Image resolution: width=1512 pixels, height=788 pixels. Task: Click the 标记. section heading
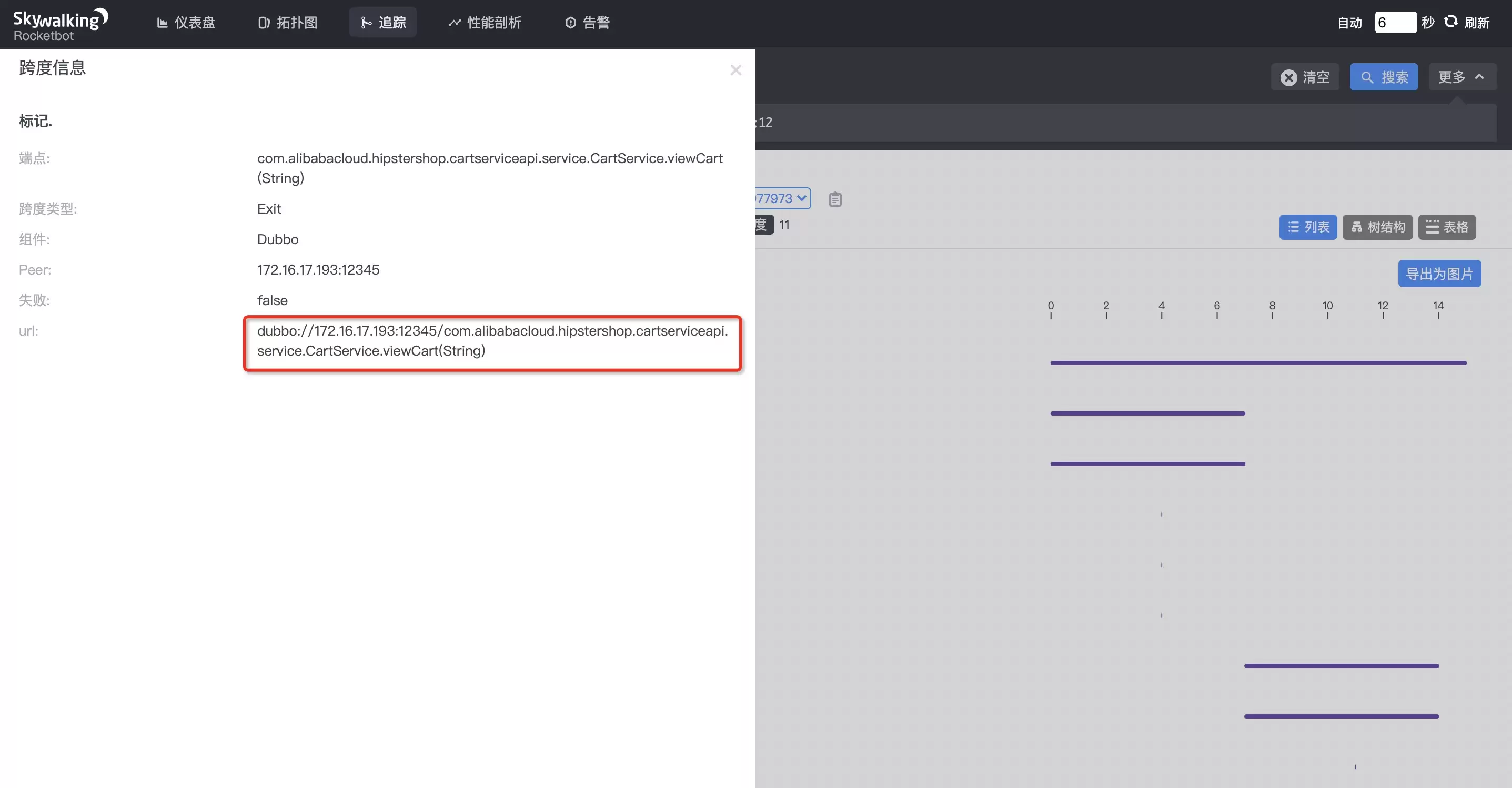tap(36, 121)
